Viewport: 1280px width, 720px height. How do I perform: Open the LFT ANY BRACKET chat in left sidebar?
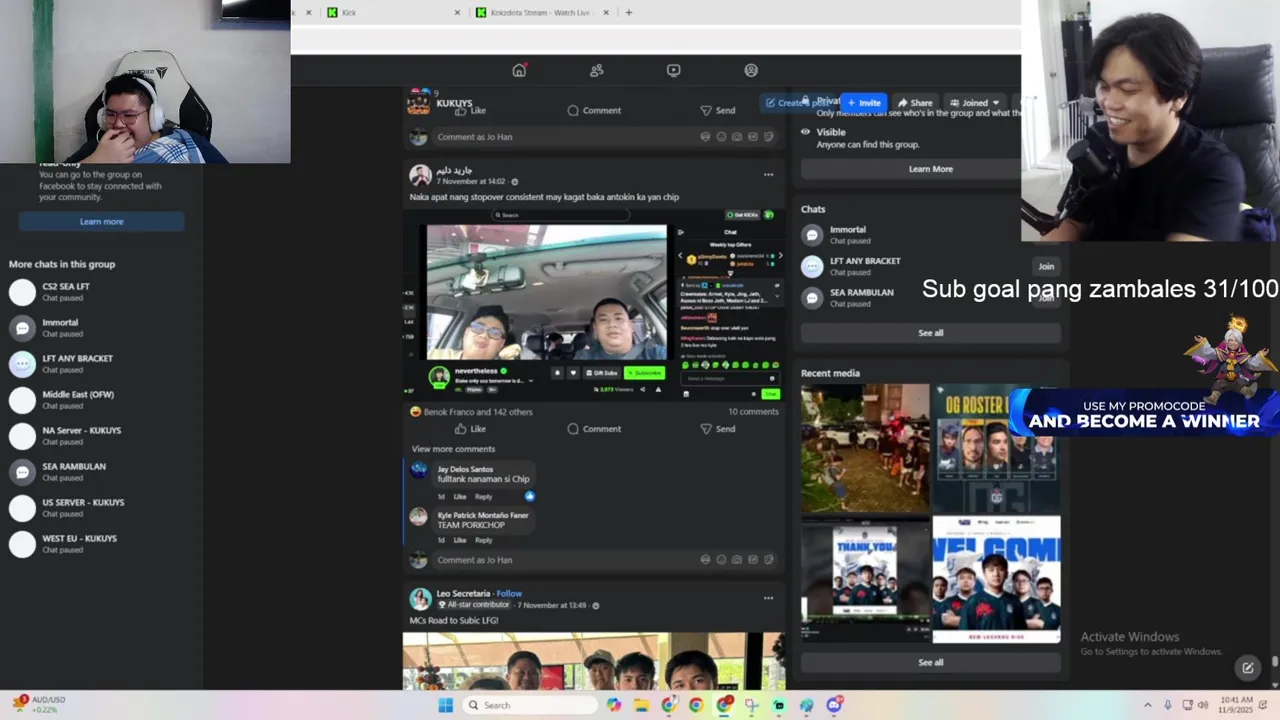[x=100, y=364]
